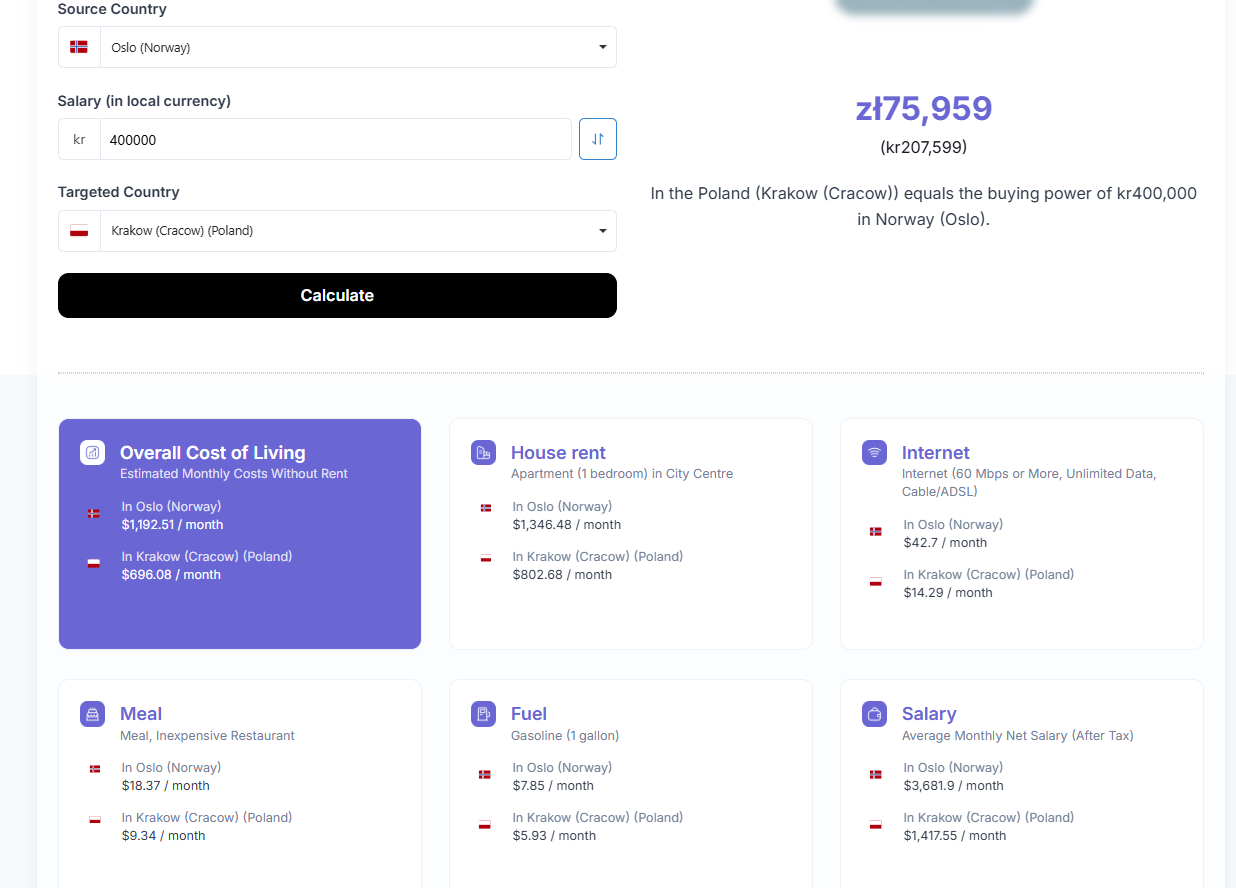Click the Estimated Monthly Costs Without Rent subtitle
Screen dimensions: 1236x888
(x=234, y=474)
